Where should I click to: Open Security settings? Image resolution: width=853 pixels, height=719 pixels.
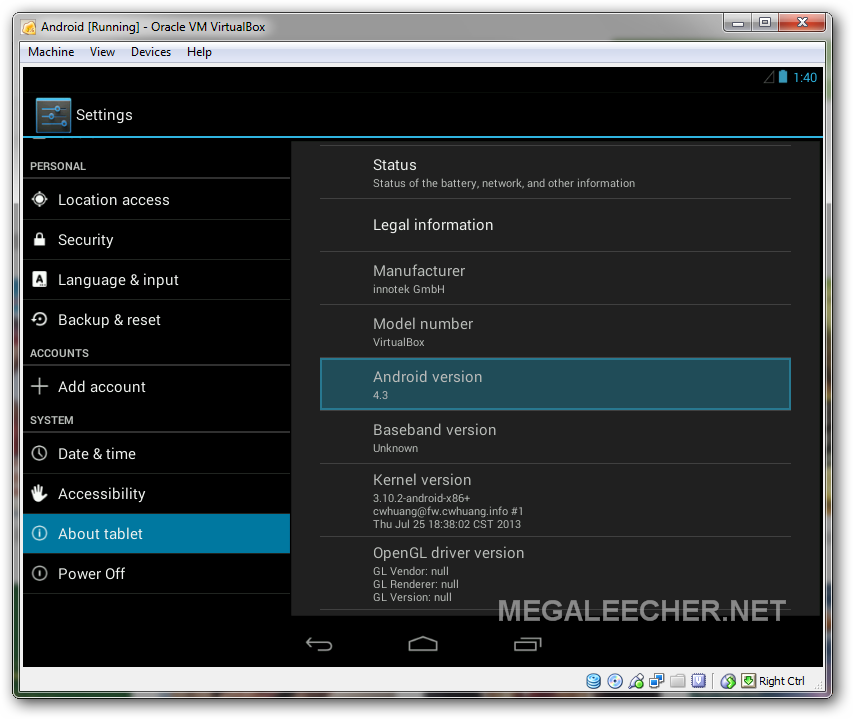tap(157, 239)
